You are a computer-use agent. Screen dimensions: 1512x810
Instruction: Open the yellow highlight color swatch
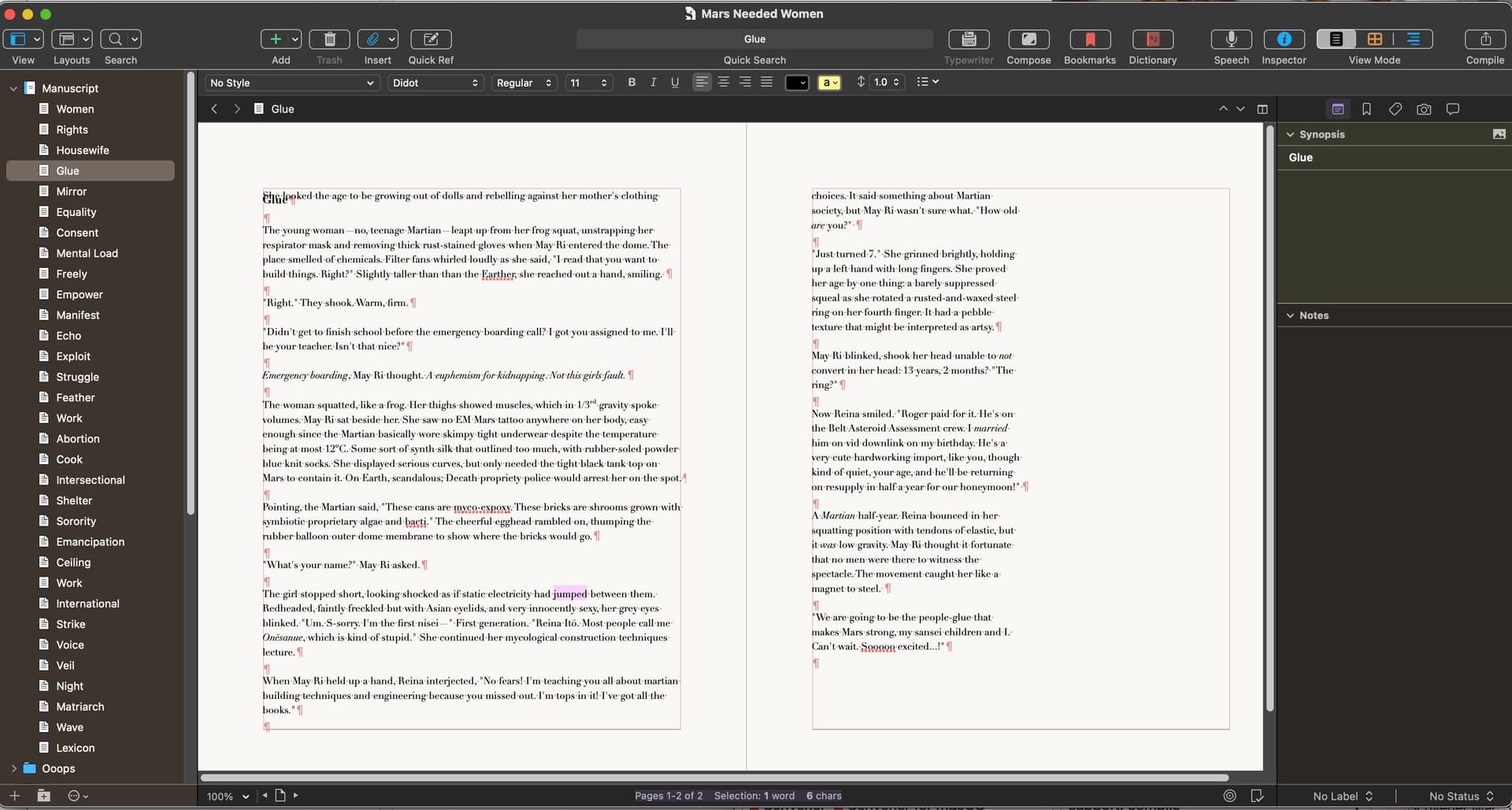[829, 83]
